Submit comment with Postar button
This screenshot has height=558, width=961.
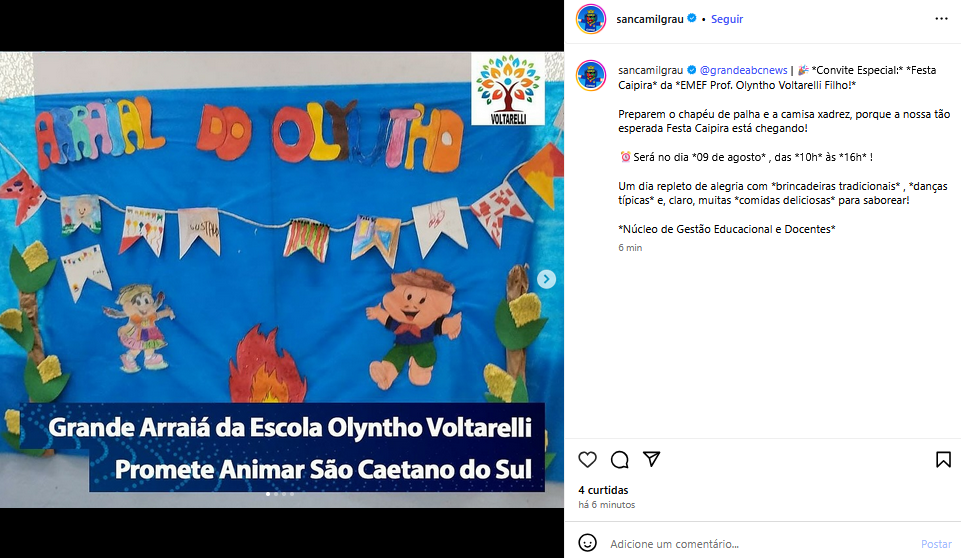[x=936, y=544]
